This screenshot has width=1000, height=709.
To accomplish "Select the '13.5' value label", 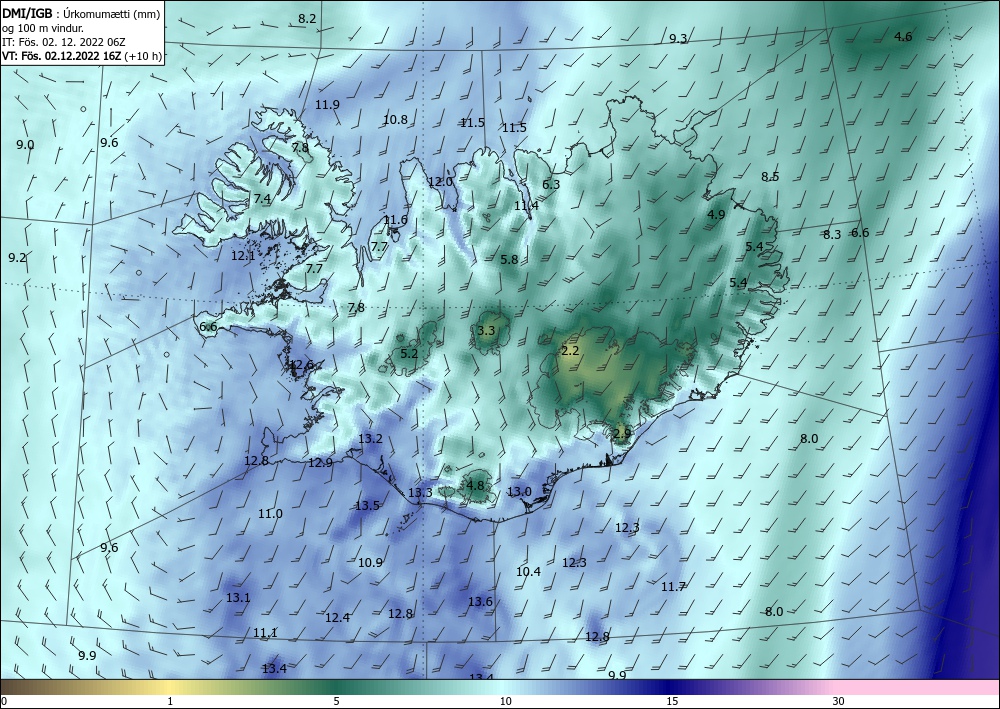I will click(367, 506).
